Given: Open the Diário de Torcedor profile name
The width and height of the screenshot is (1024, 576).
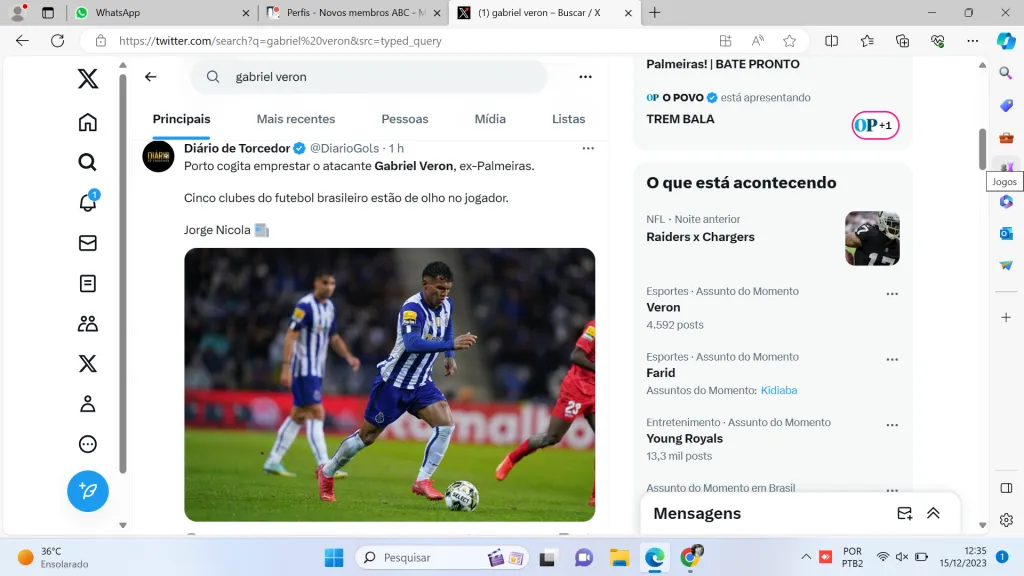Looking at the screenshot, I should 237,148.
